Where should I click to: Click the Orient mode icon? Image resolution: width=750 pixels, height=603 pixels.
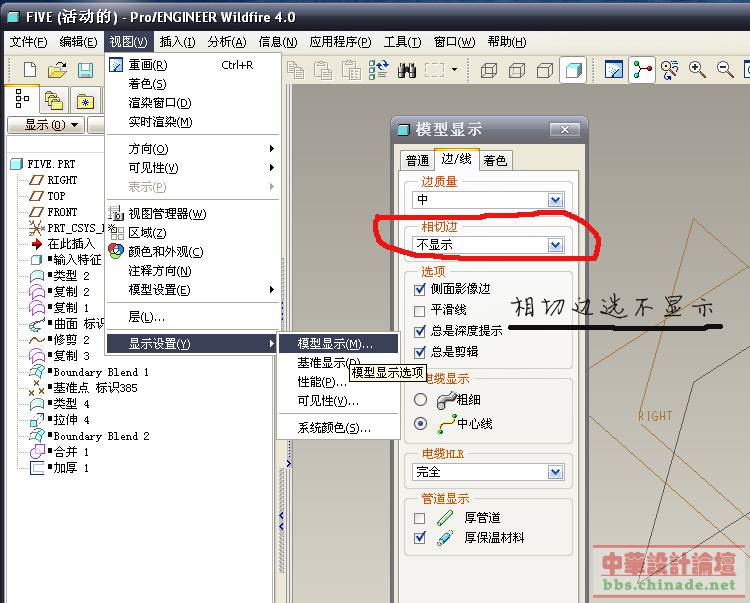670,70
